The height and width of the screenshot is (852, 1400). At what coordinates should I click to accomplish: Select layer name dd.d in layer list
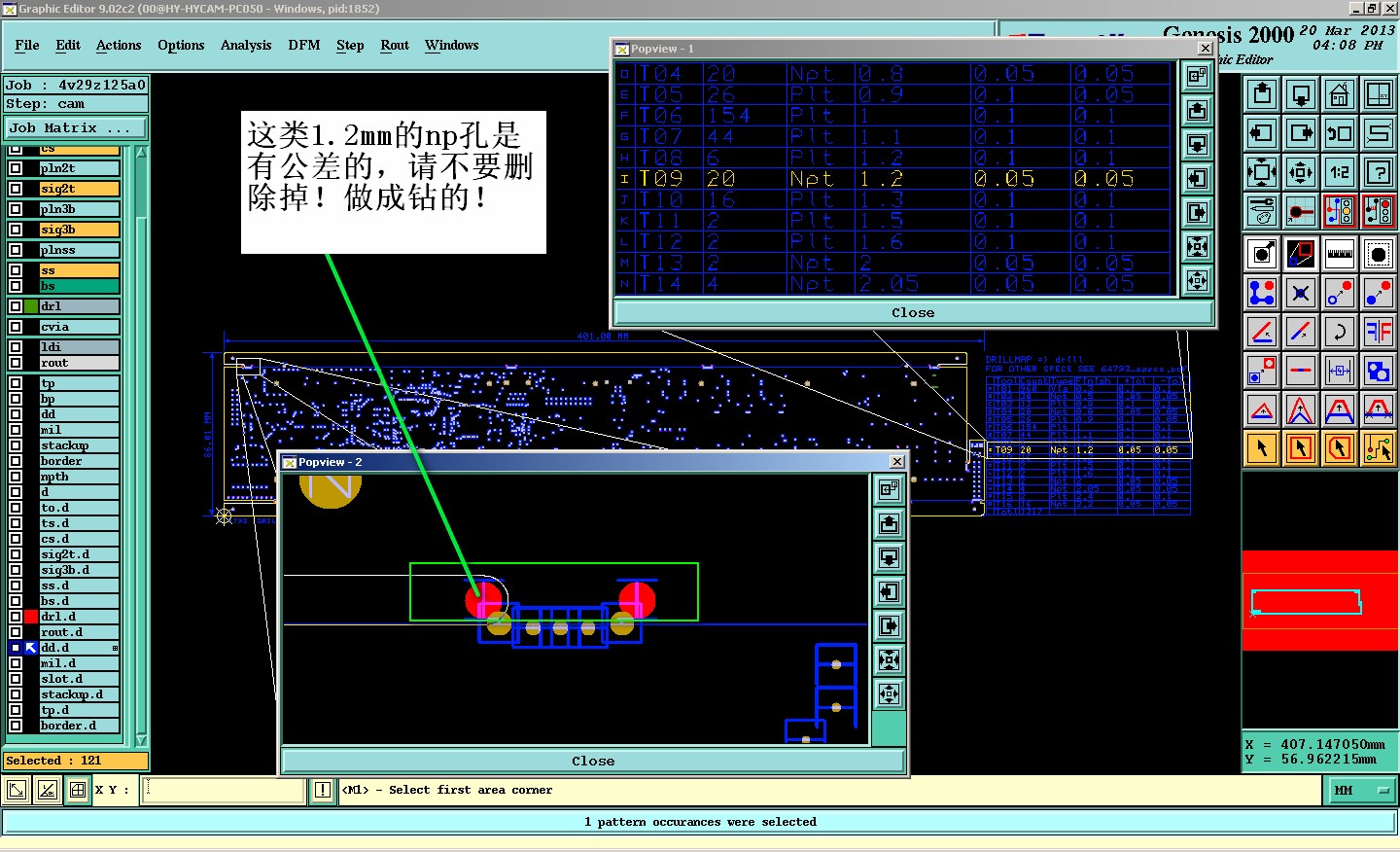coord(80,648)
